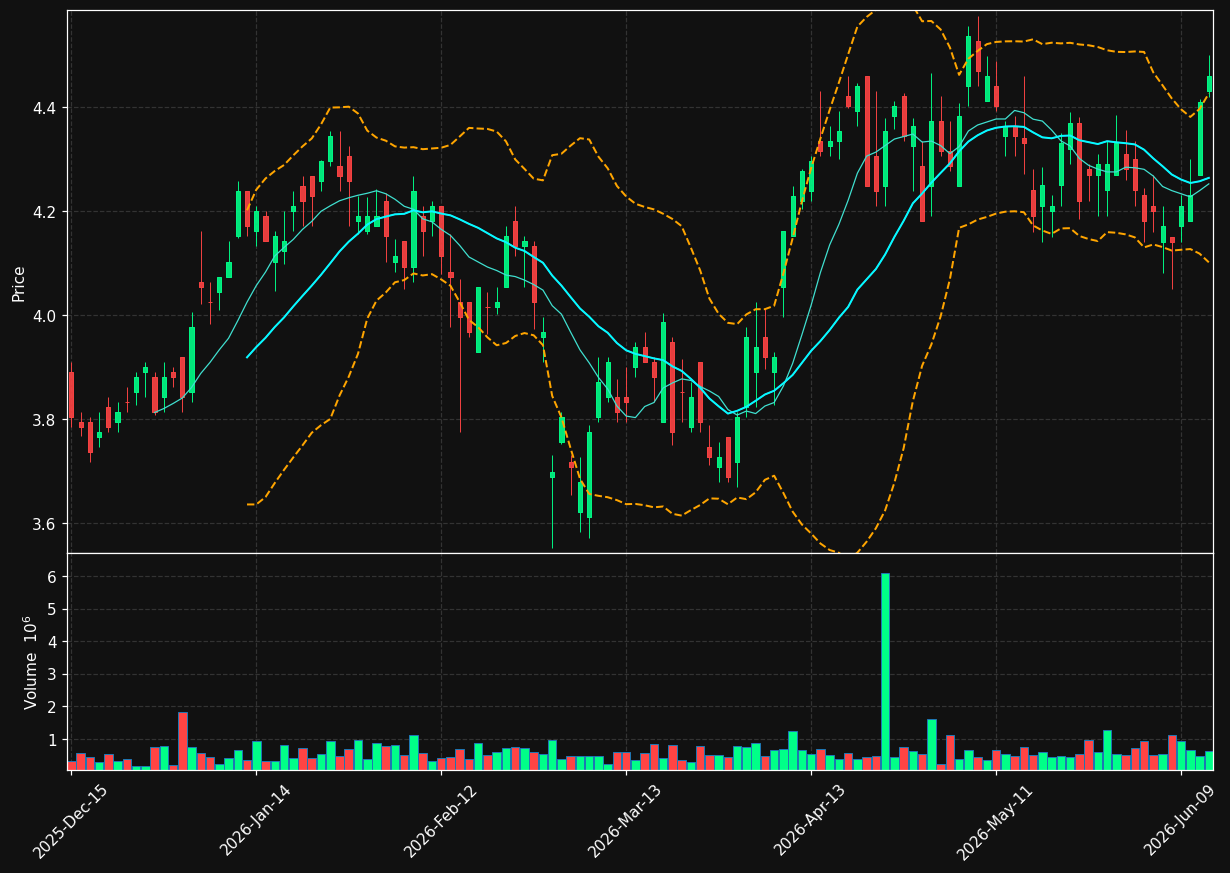
Task: Click the 2026-Feb-12 date label
Action: point(440,821)
